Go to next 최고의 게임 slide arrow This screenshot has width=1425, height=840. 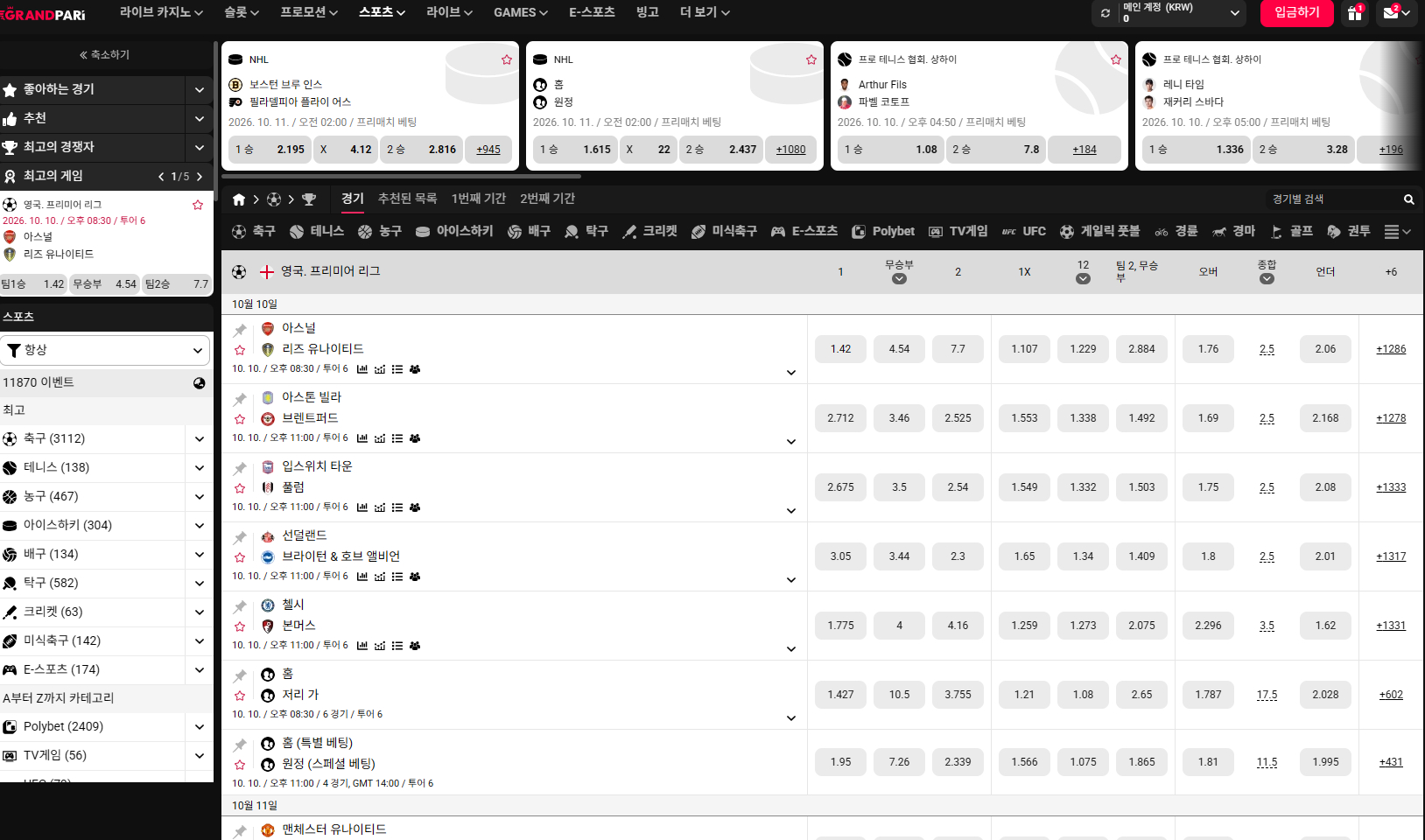pos(200,177)
